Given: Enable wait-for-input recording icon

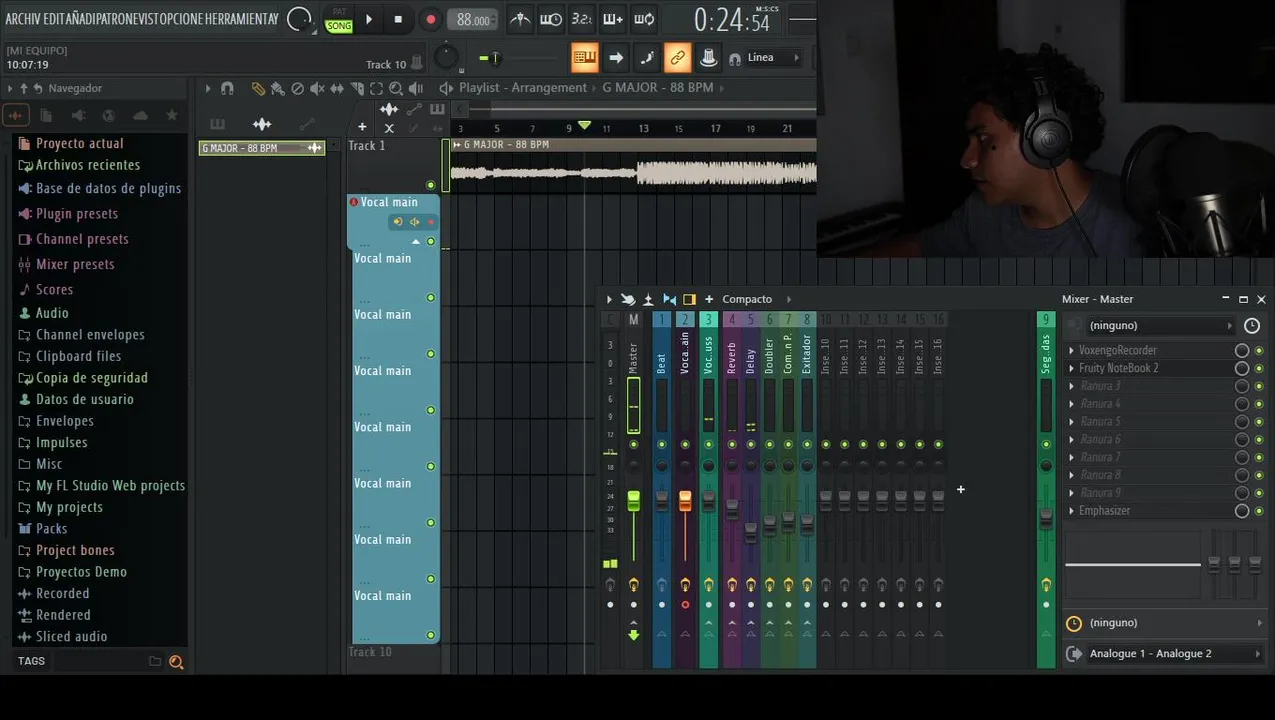Looking at the screenshot, I should pos(551,19).
